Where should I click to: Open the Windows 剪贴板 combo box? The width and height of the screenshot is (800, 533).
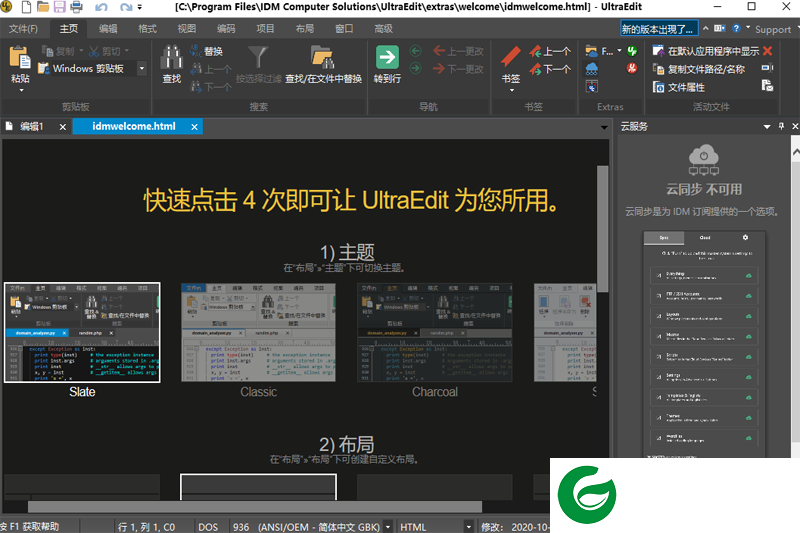tap(142, 68)
